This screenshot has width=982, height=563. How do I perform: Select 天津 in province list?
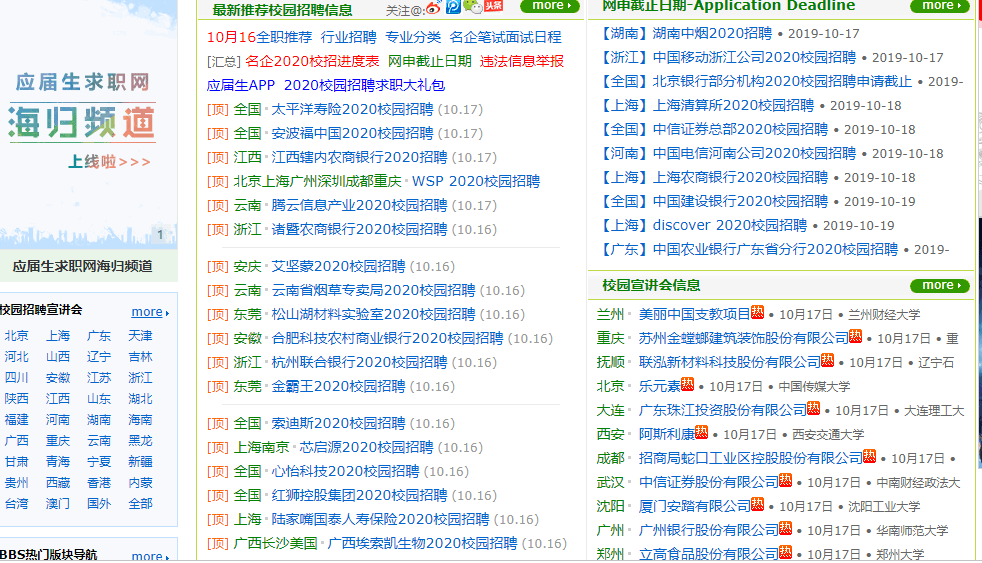click(141, 336)
